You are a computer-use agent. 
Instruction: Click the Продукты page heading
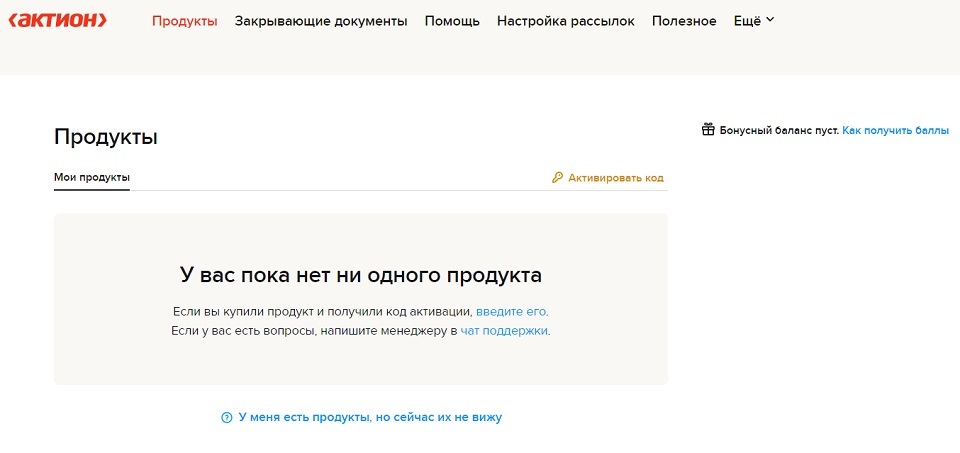106,138
